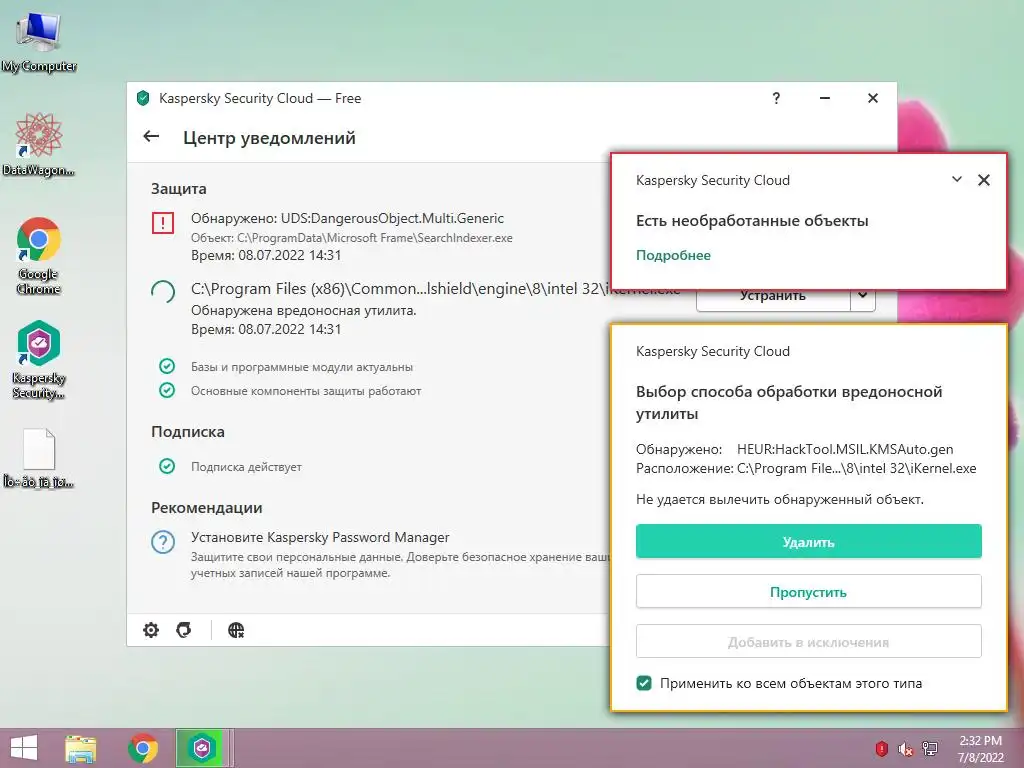Click the Kaspersky shield logo in title bar

(x=143, y=99)
